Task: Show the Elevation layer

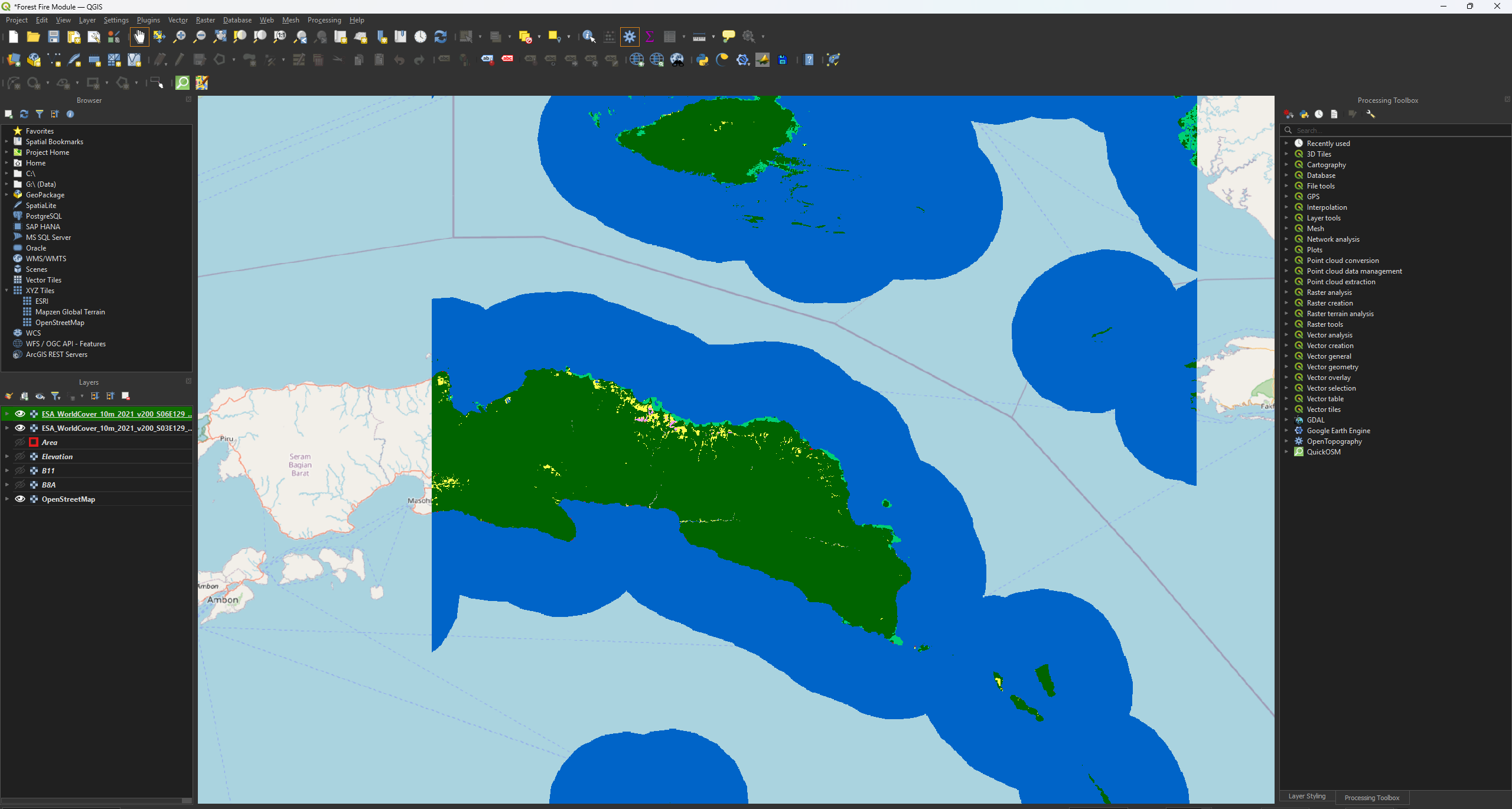Action: click(20, 457)
